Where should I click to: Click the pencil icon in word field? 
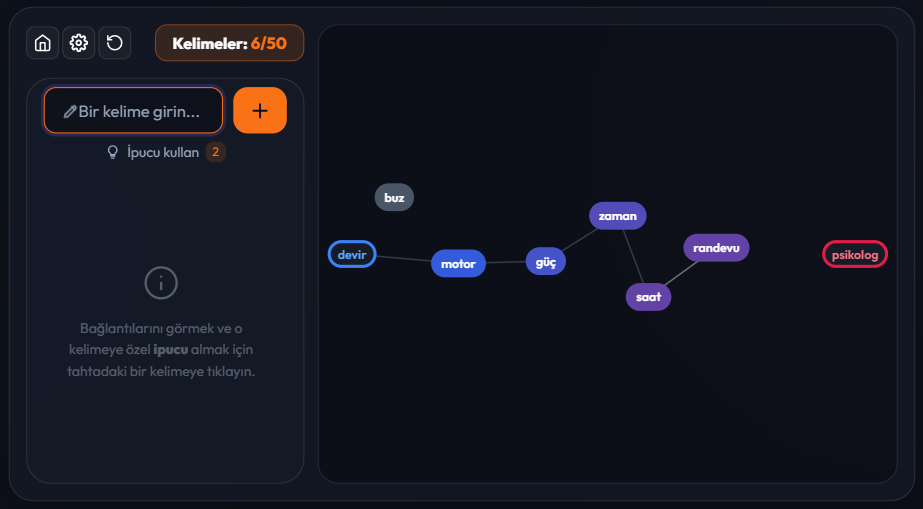pyautogui.click(x=69, y=111)
